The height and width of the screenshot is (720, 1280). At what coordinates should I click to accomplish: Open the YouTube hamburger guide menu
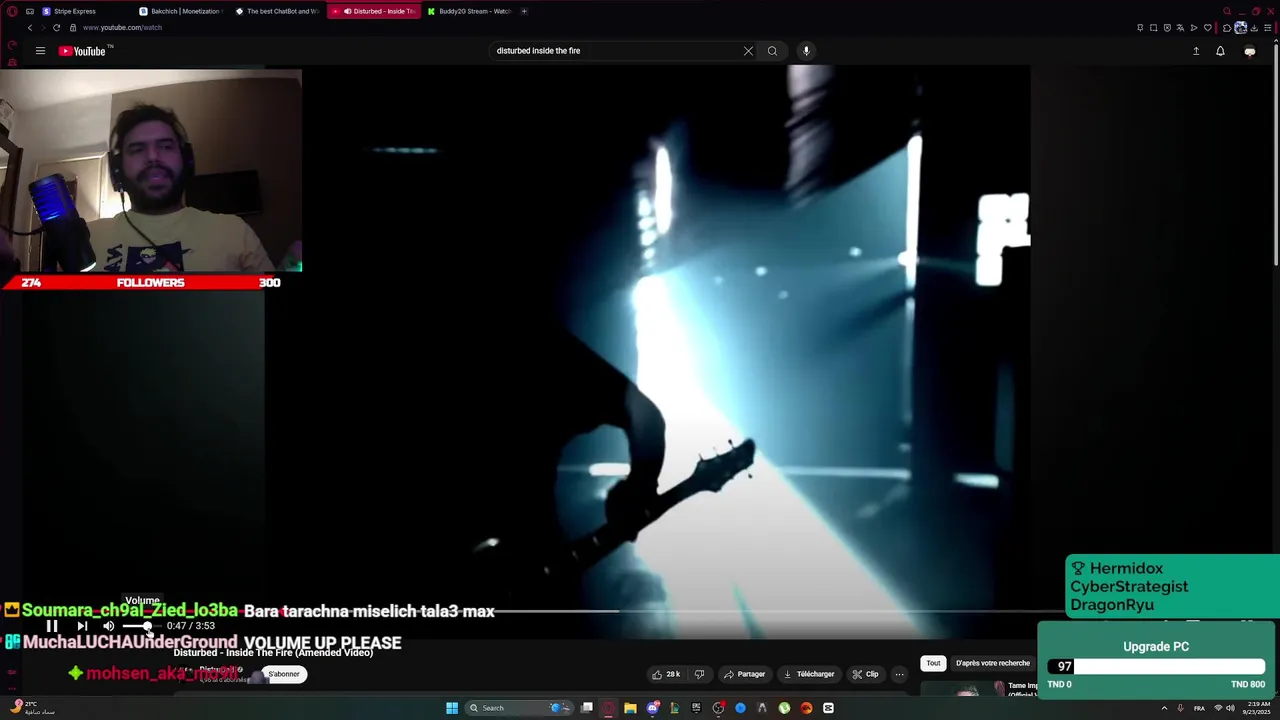point(40,51)
